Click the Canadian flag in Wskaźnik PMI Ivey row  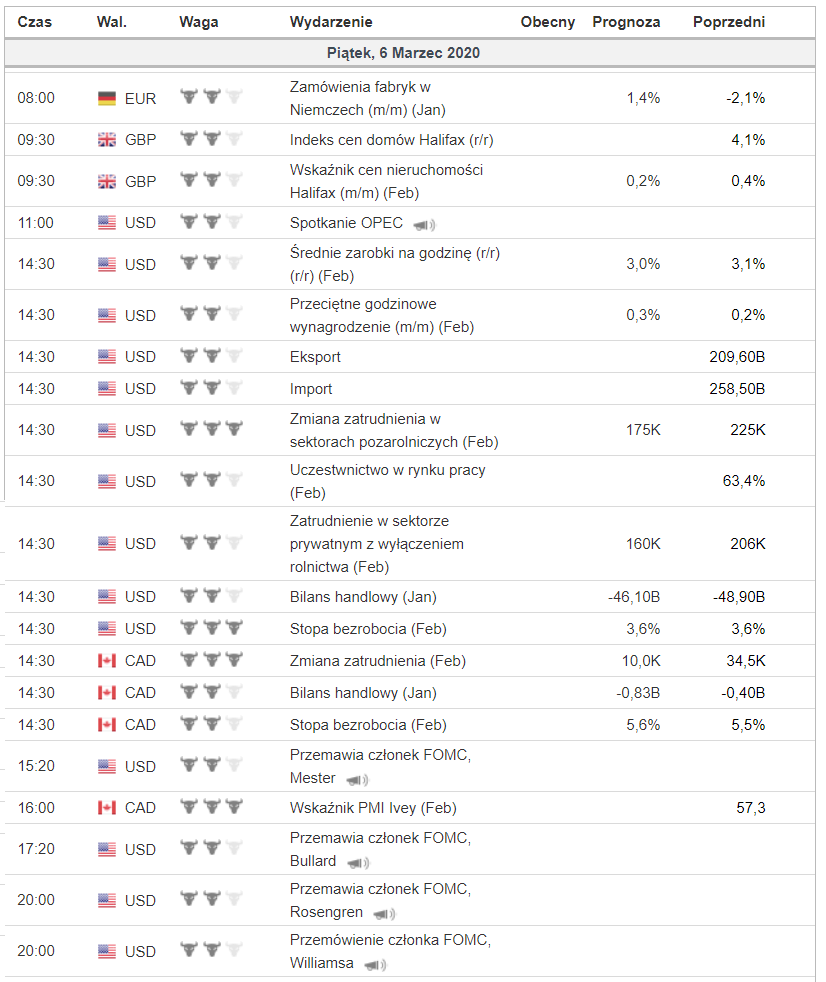(x=107, y=807)
